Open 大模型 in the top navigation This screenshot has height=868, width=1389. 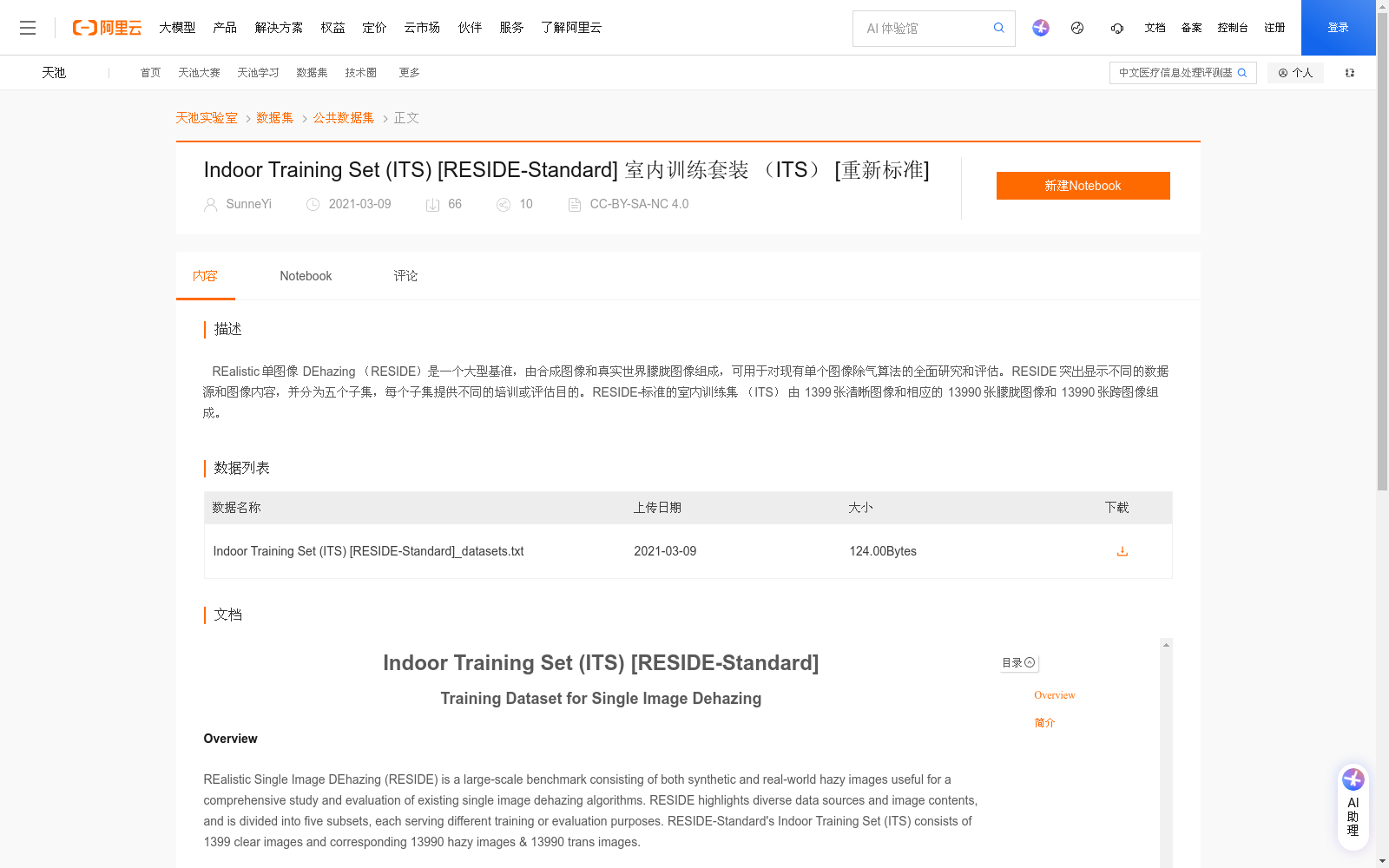pyautogui.click(x=177, y=28)
